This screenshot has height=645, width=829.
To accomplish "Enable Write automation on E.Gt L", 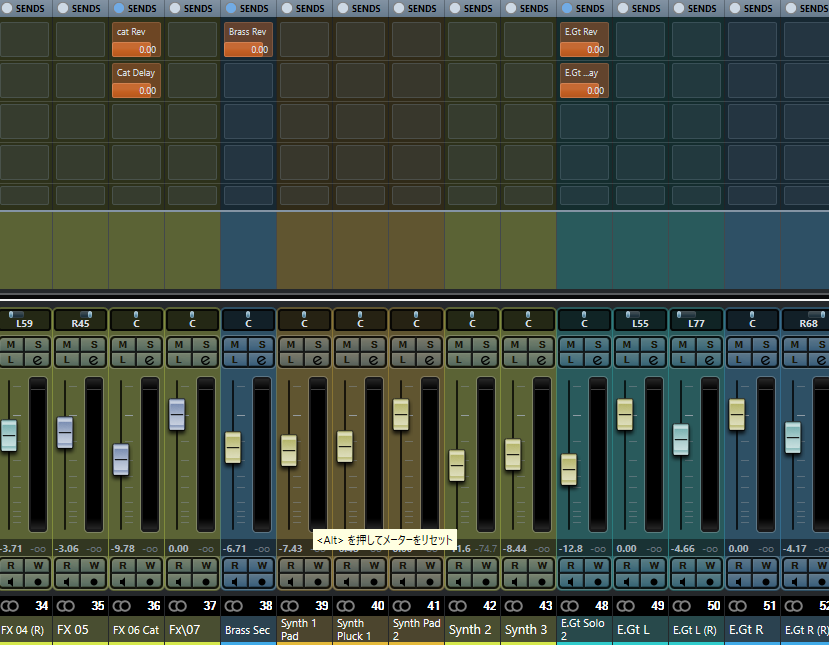I will (654, 566).
